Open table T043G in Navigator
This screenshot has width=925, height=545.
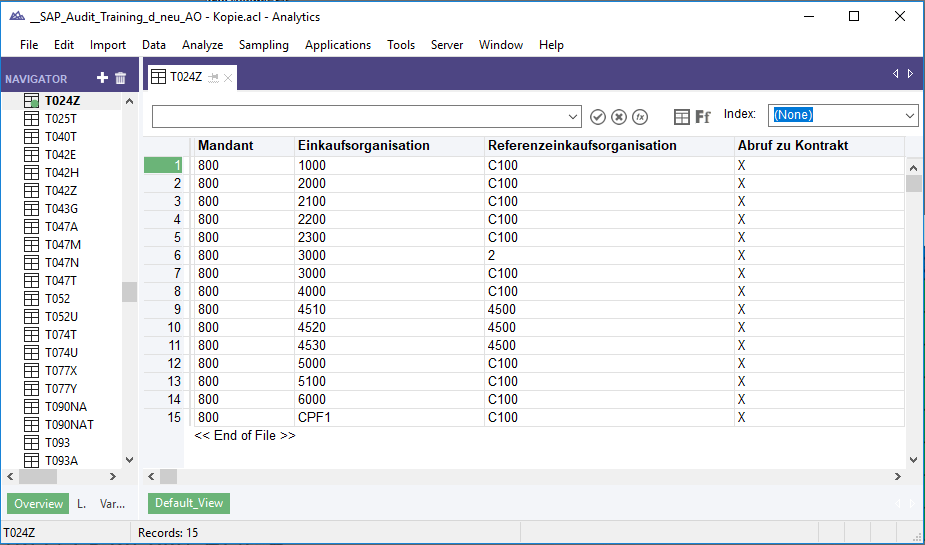coord(61,209)
